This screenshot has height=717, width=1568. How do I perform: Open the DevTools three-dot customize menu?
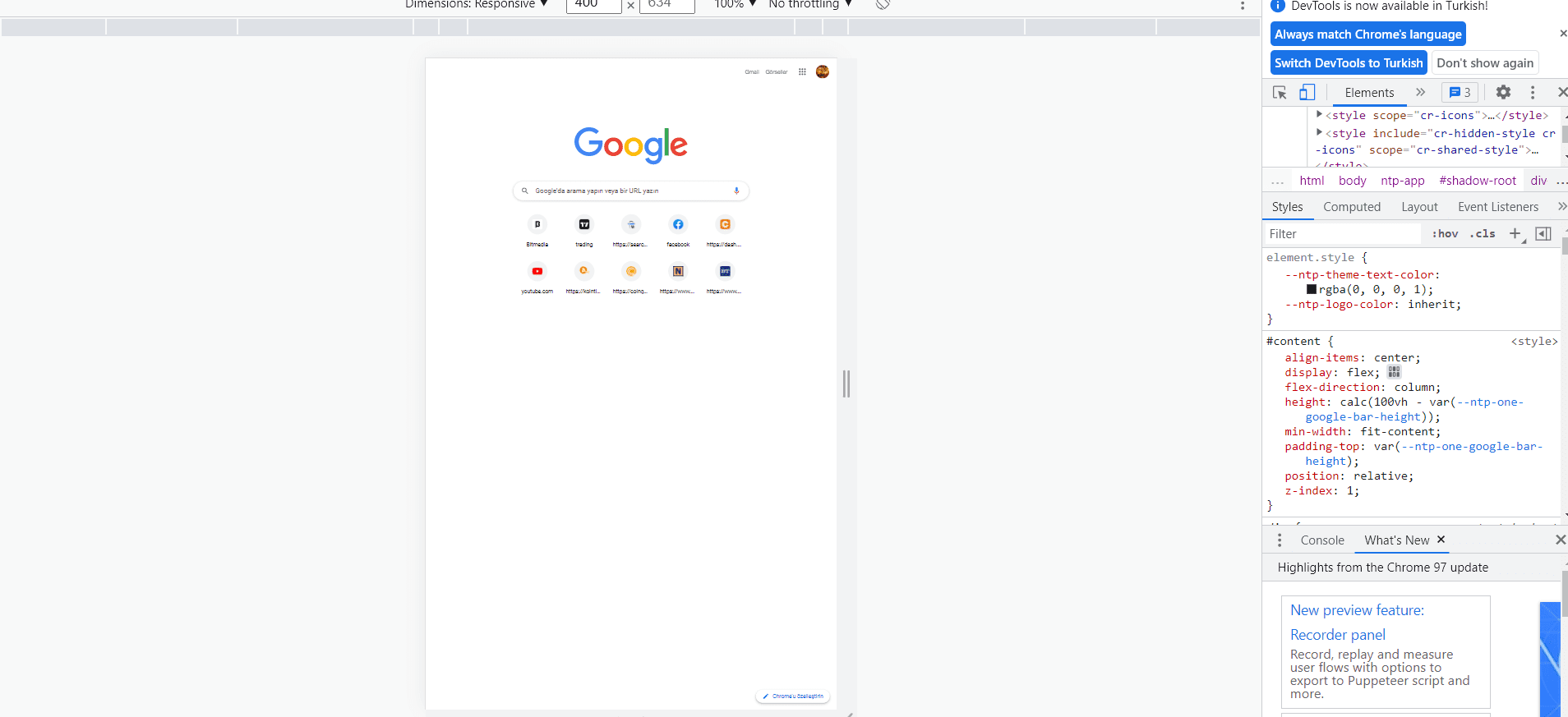click(1532, 92)
